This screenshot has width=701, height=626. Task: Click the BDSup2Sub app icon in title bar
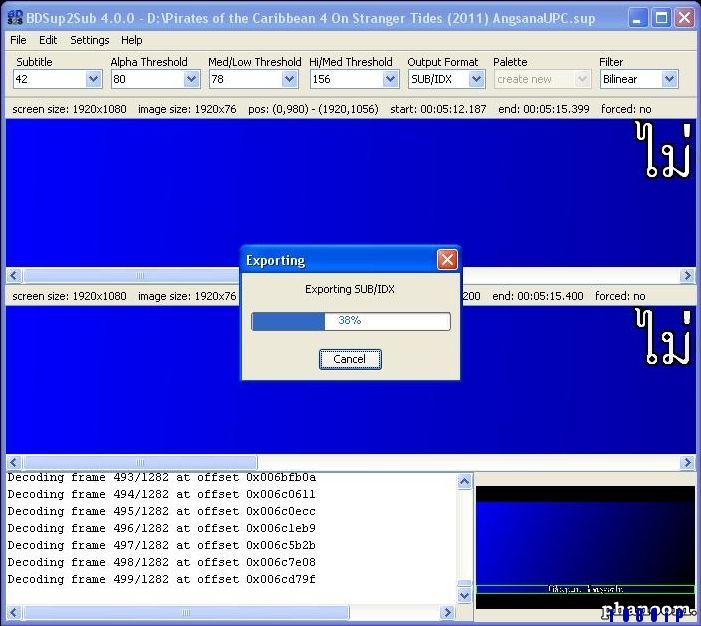(15, 17)
